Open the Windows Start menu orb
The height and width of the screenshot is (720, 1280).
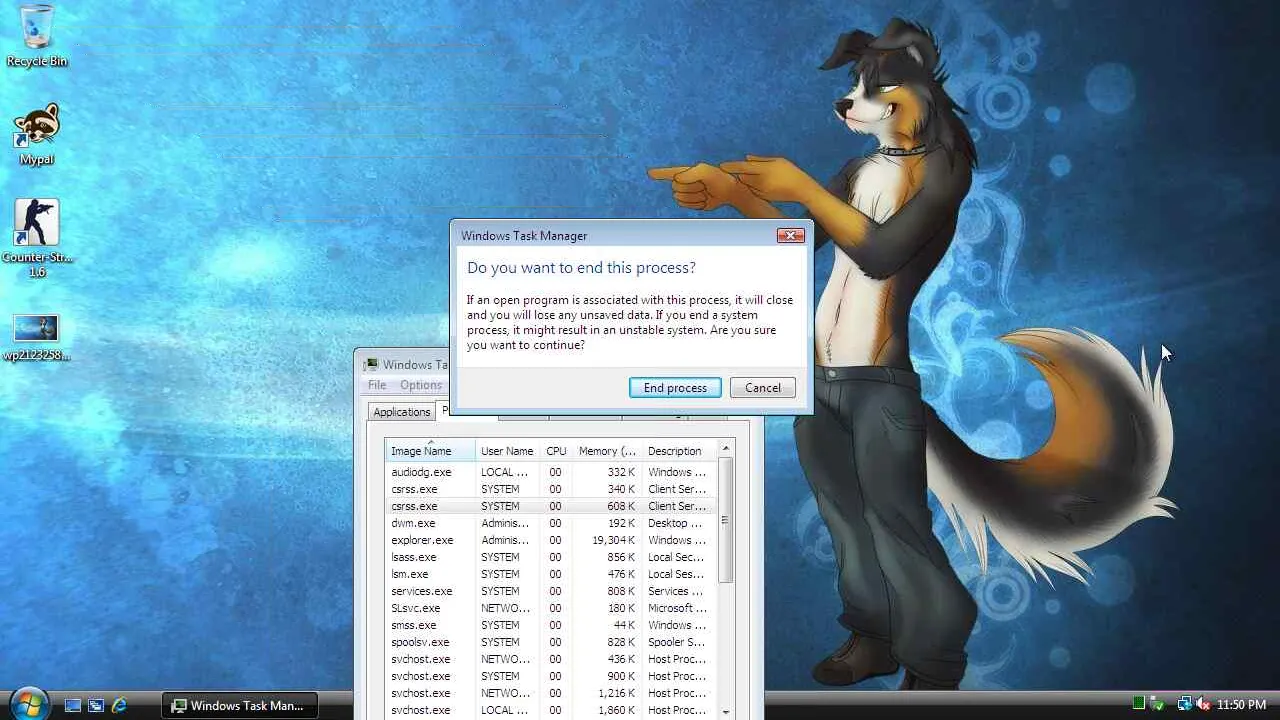pyautogui.click(x=28, y=703)
